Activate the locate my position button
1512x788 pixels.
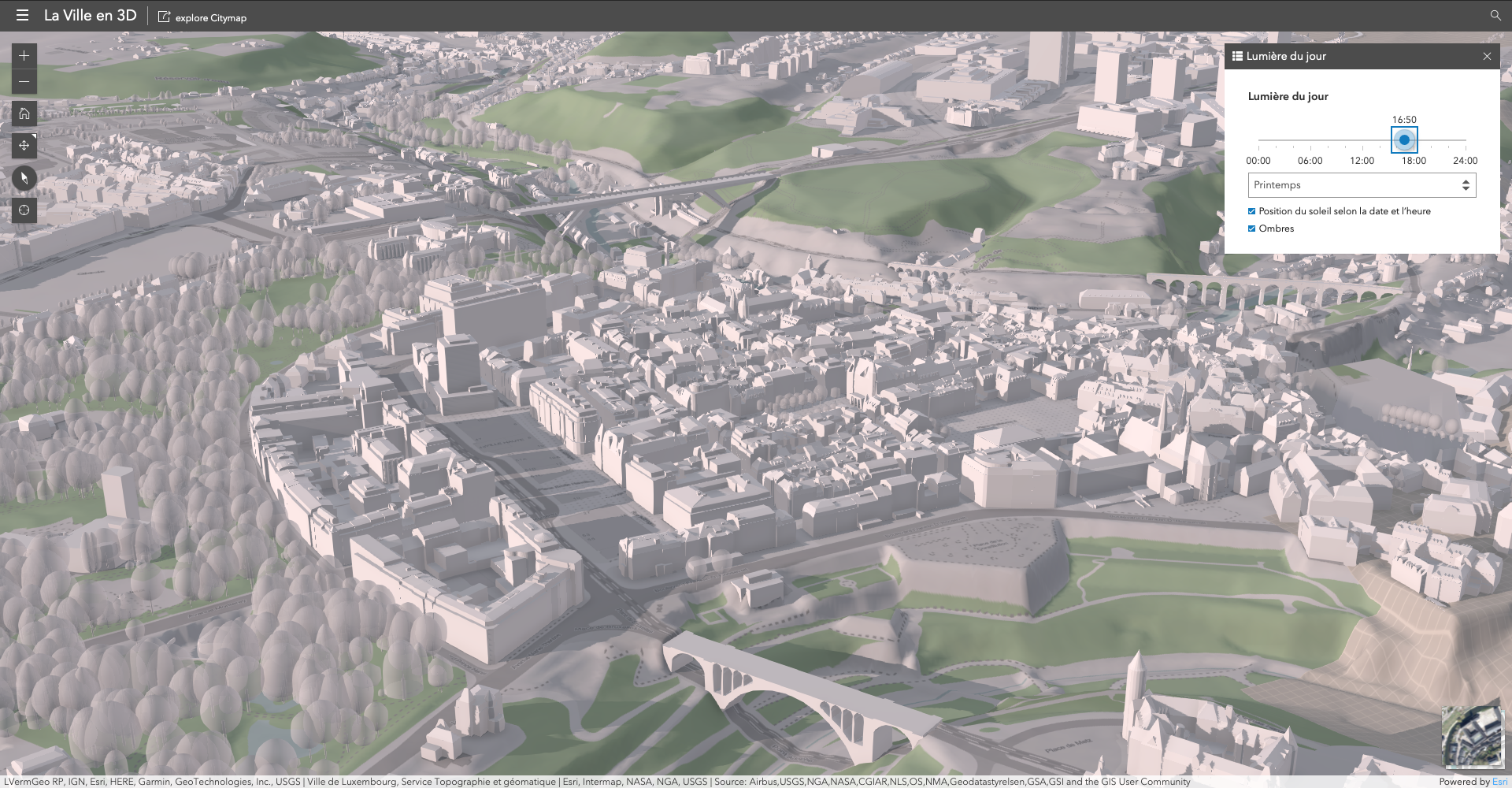pos(24,210)
